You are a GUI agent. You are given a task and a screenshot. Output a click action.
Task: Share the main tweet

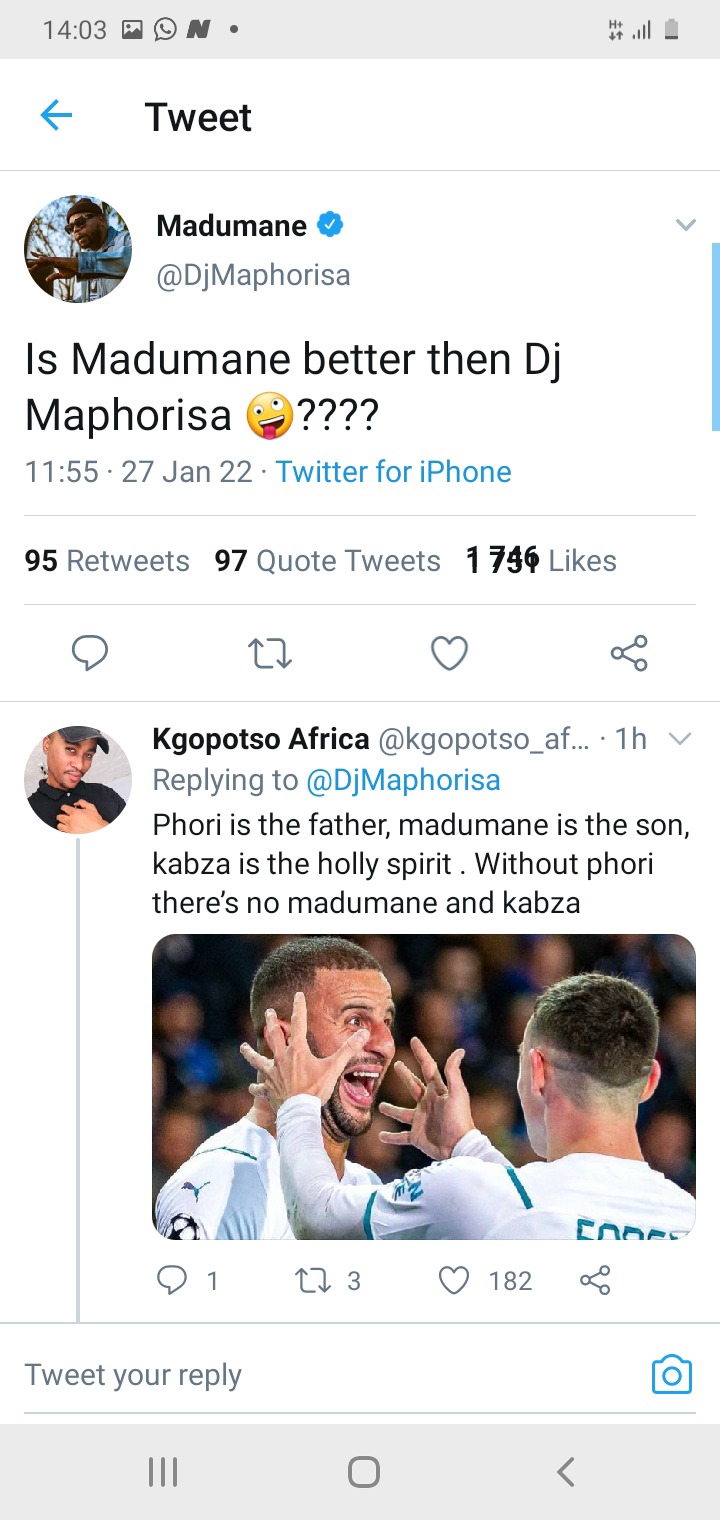(x=629, y=653)
